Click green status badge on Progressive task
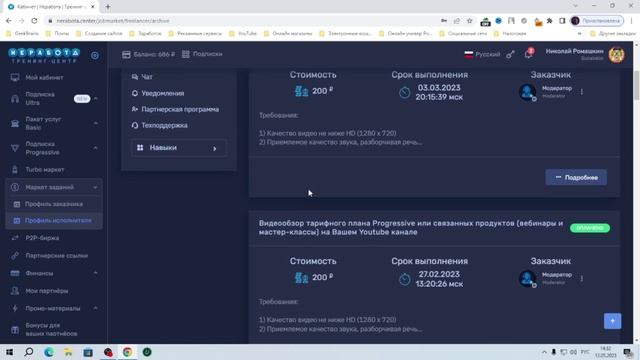The height and width of the screenshot is (360, 640). tap(590, 228)
